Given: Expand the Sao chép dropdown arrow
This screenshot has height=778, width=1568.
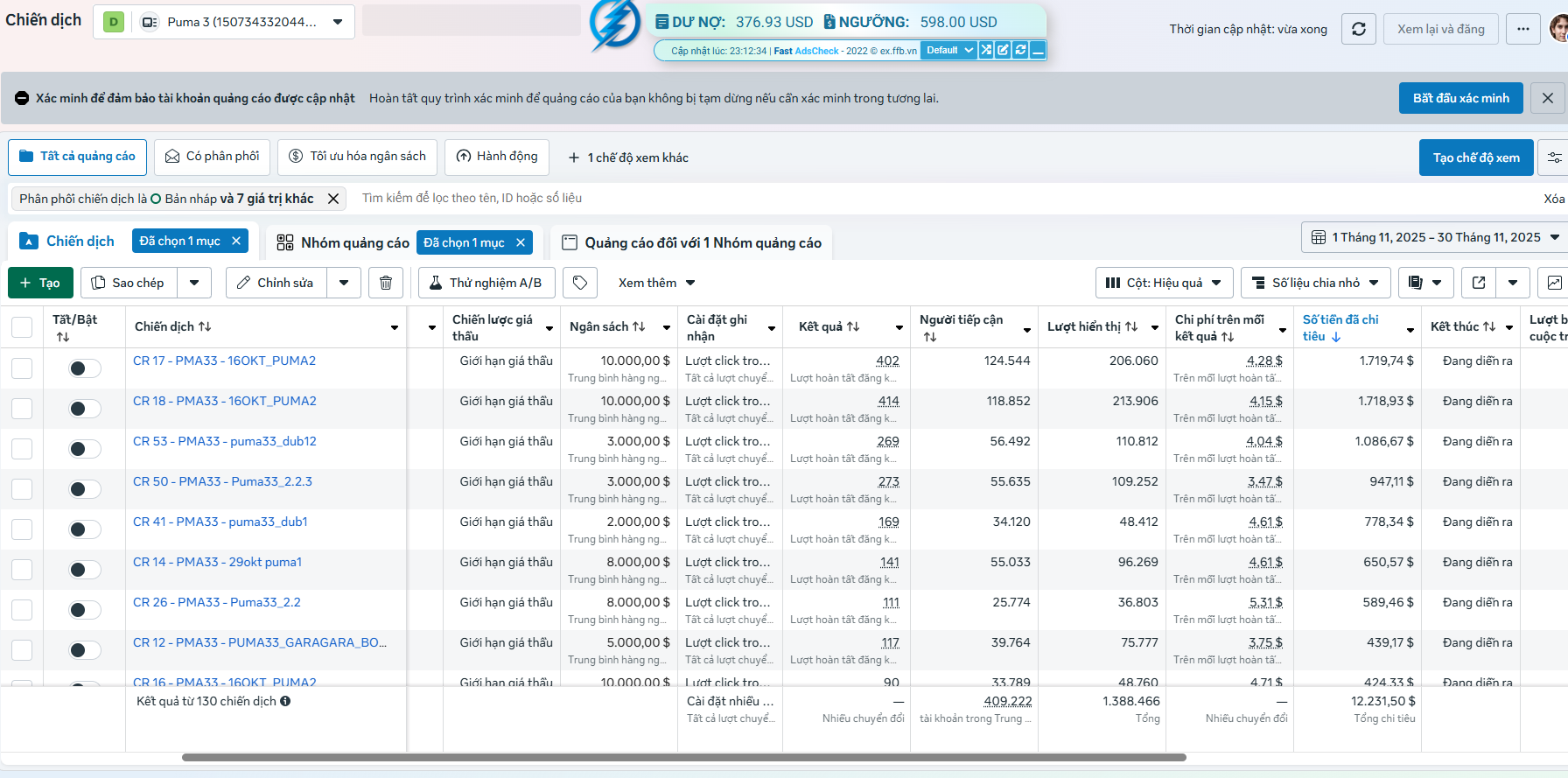Looking at the screenshot, I should pos(194,283).
